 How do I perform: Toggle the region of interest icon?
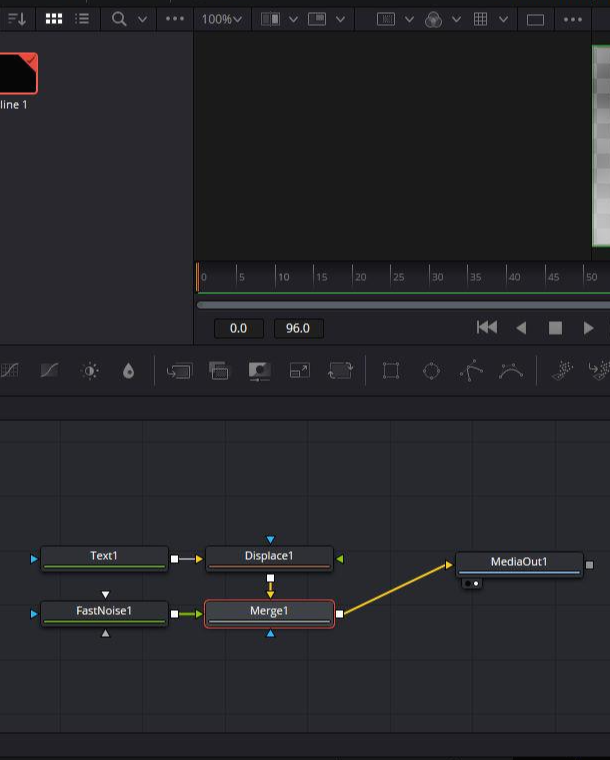pos(386,19)
